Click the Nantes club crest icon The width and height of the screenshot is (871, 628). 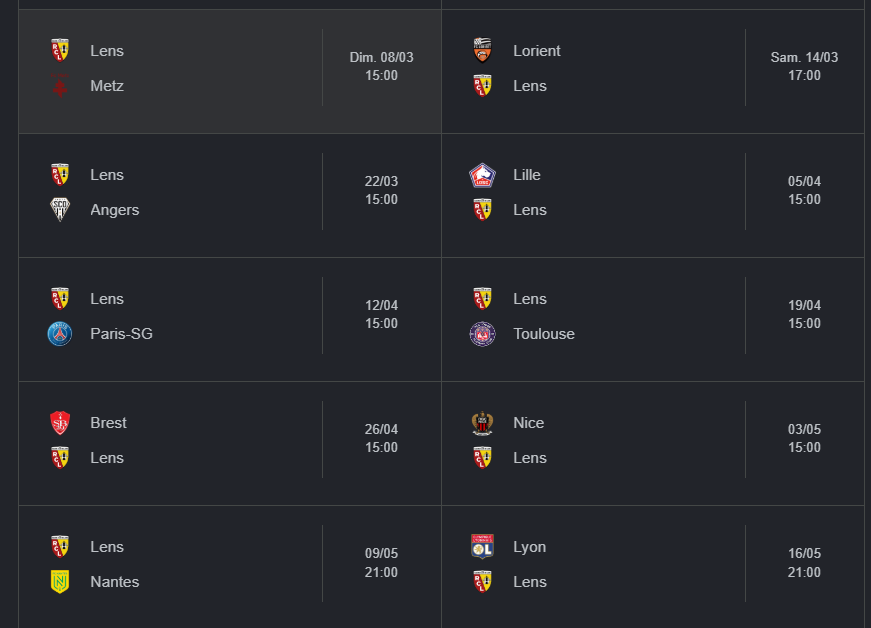[x=60, y=582]
